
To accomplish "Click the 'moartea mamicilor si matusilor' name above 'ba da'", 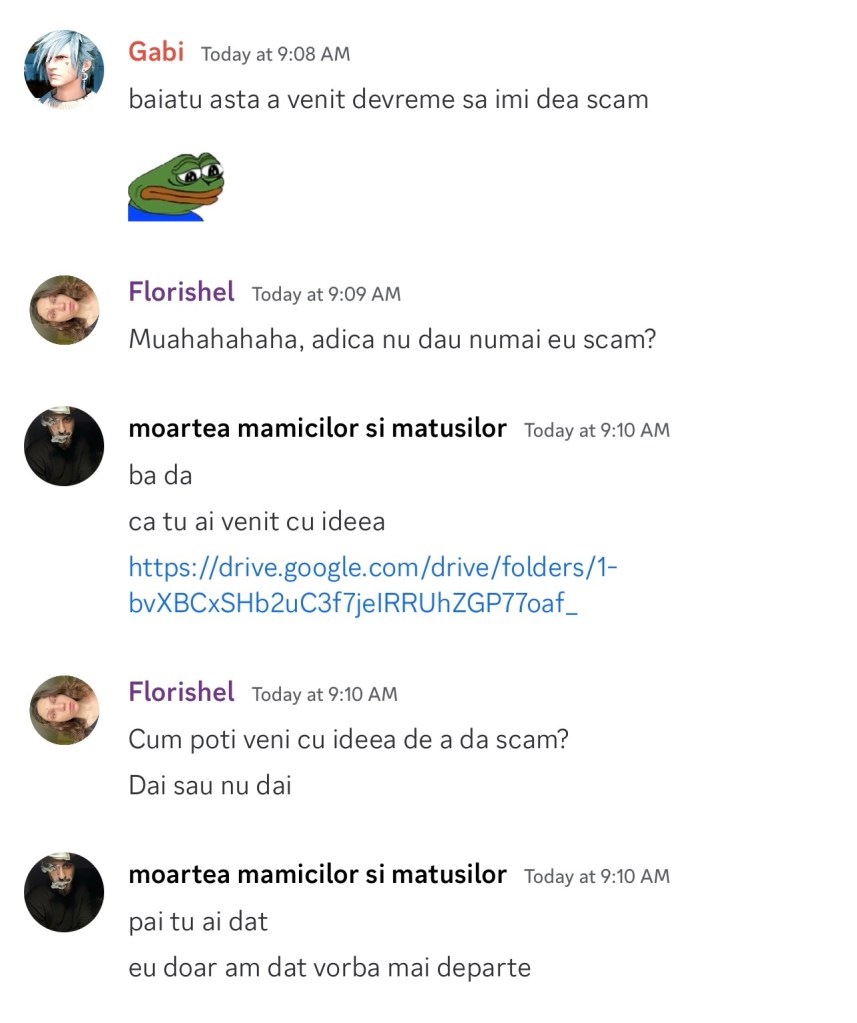I will click(317, 428).
